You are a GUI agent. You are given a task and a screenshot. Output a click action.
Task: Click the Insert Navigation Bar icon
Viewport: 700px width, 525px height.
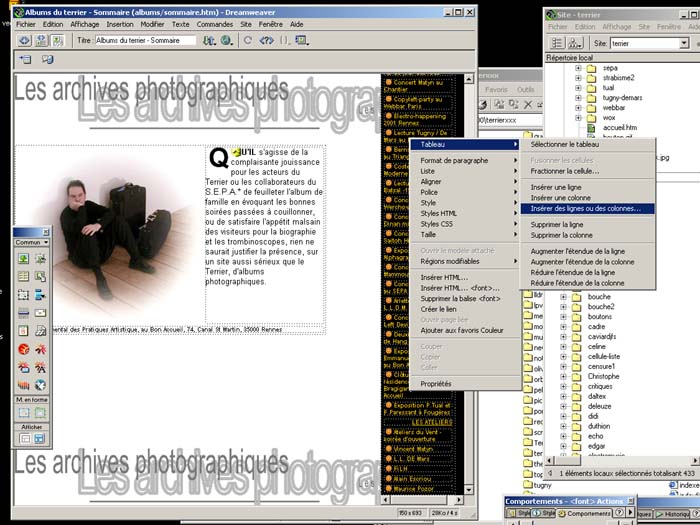coord(41,295)
